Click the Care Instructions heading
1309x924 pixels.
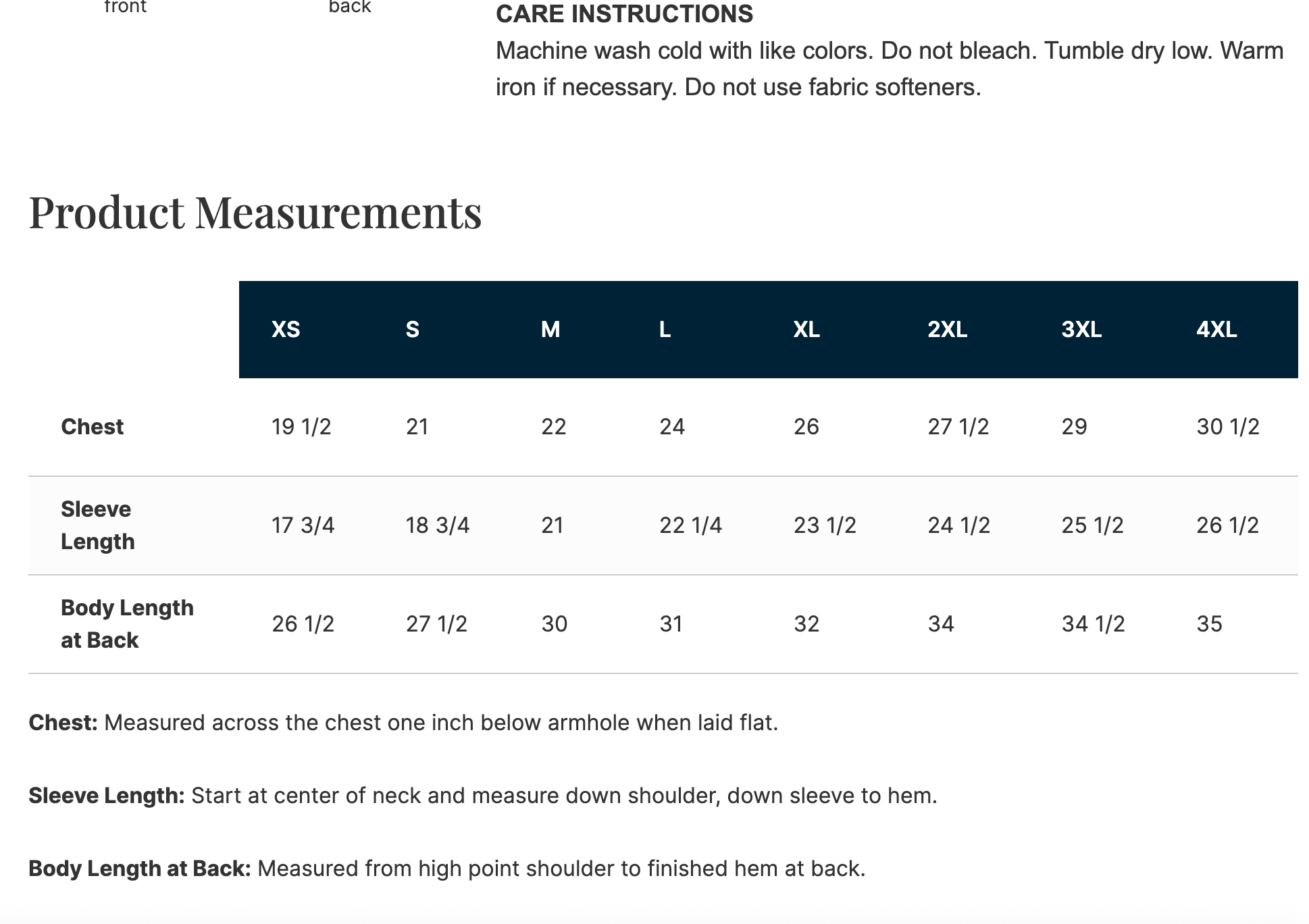(624, 14)
